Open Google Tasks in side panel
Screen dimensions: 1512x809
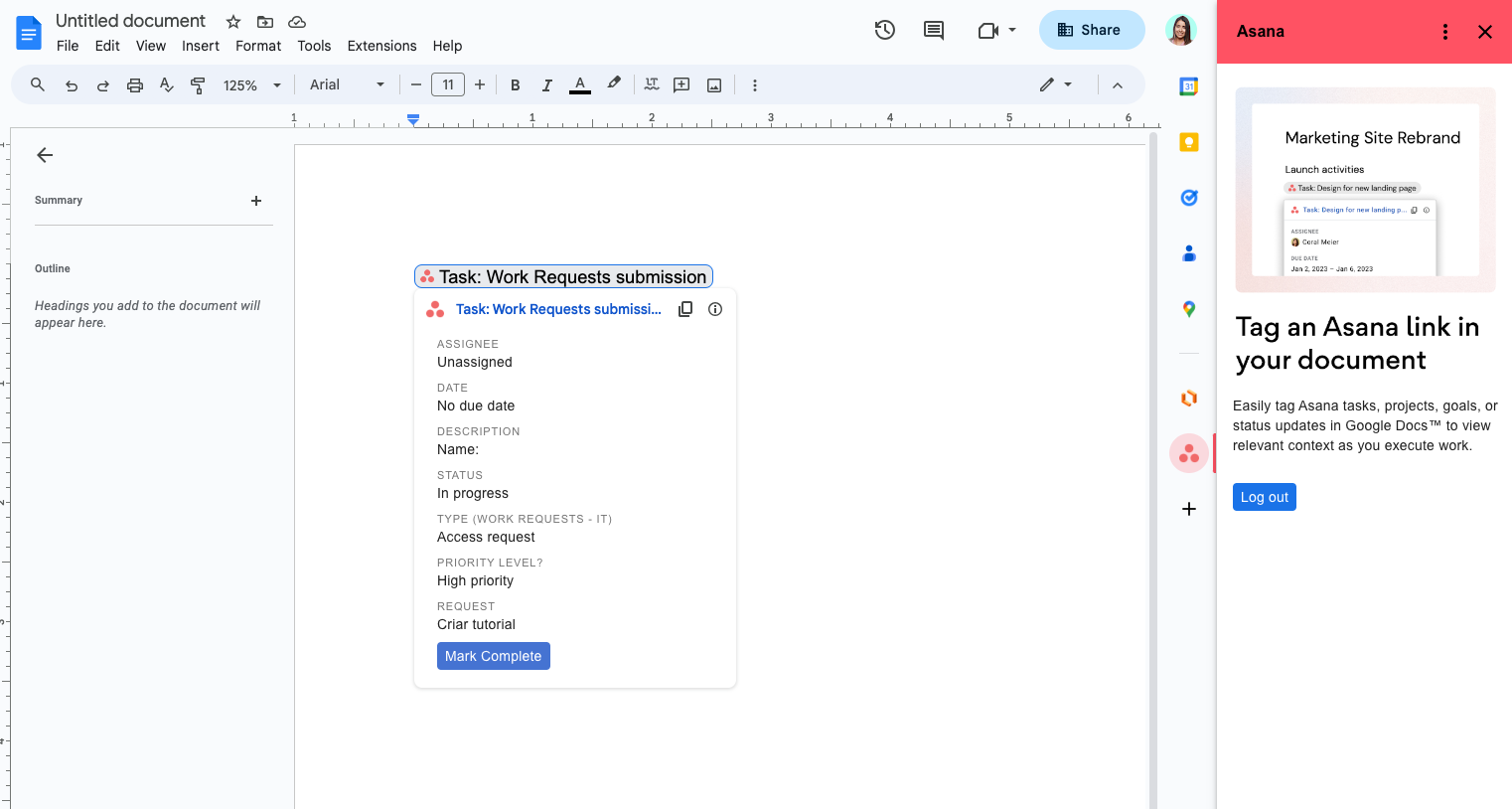1189,198
